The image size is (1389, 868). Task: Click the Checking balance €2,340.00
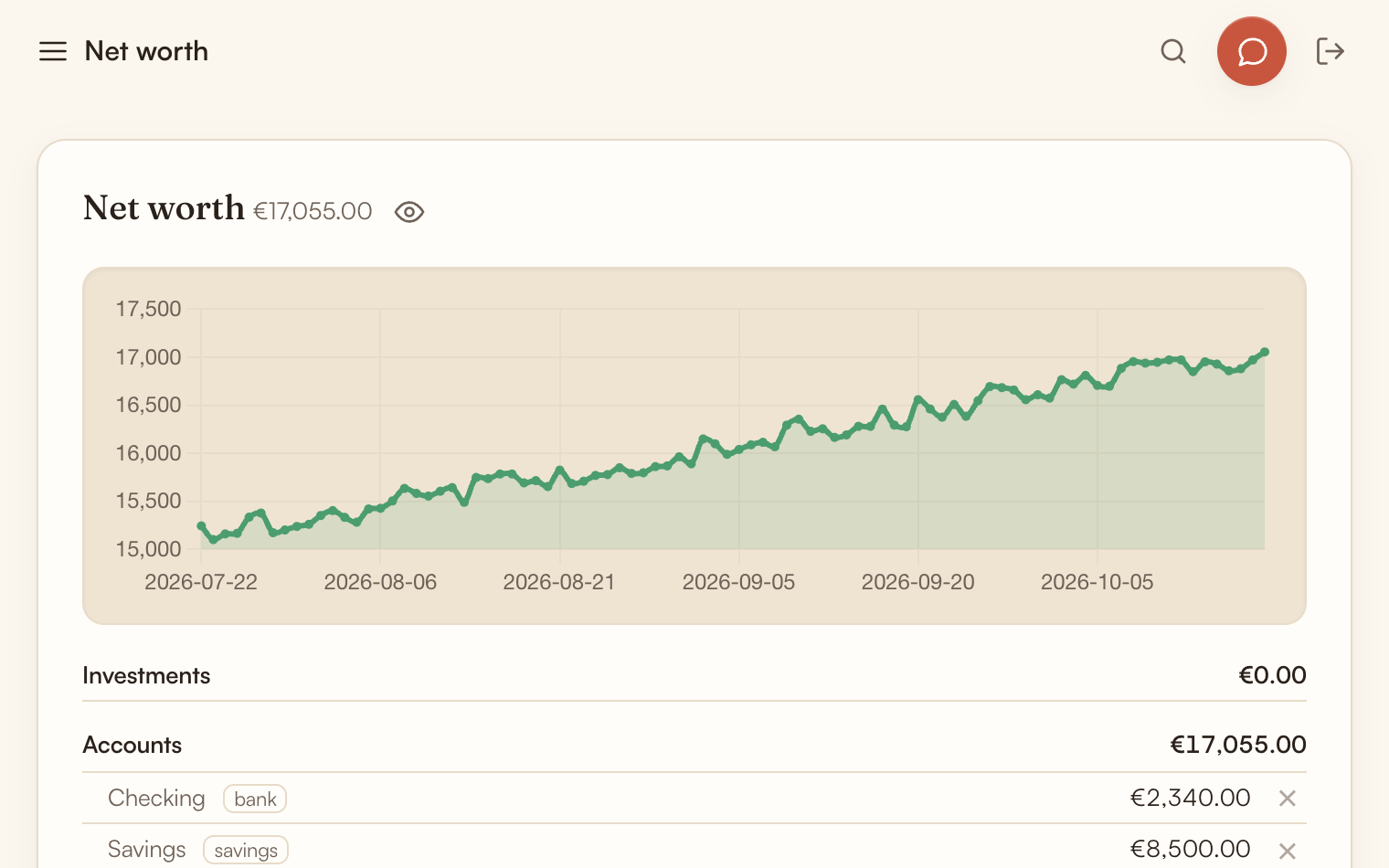1190,798
